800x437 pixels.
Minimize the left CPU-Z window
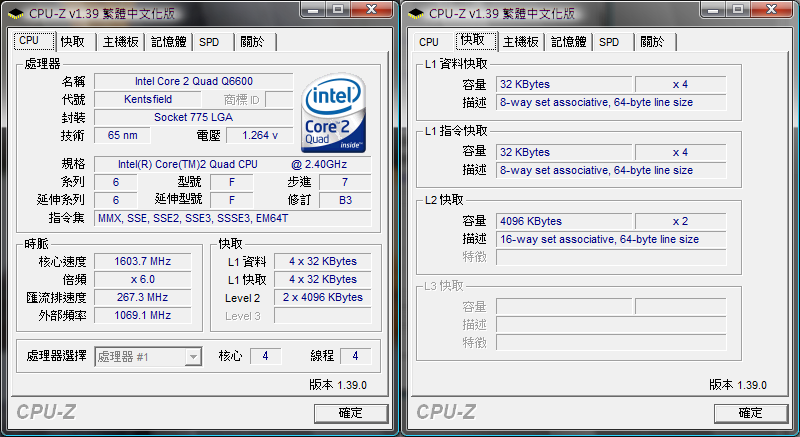coord(313,9)
